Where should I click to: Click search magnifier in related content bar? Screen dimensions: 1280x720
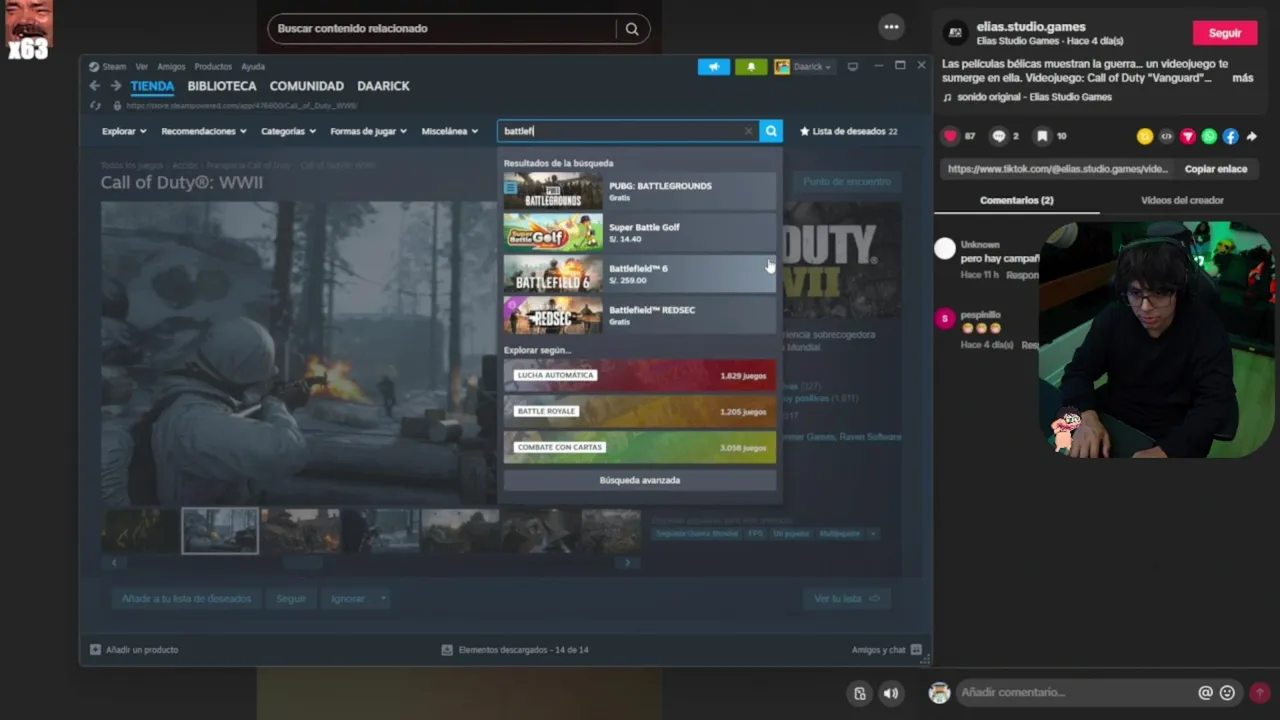(632, 29)
